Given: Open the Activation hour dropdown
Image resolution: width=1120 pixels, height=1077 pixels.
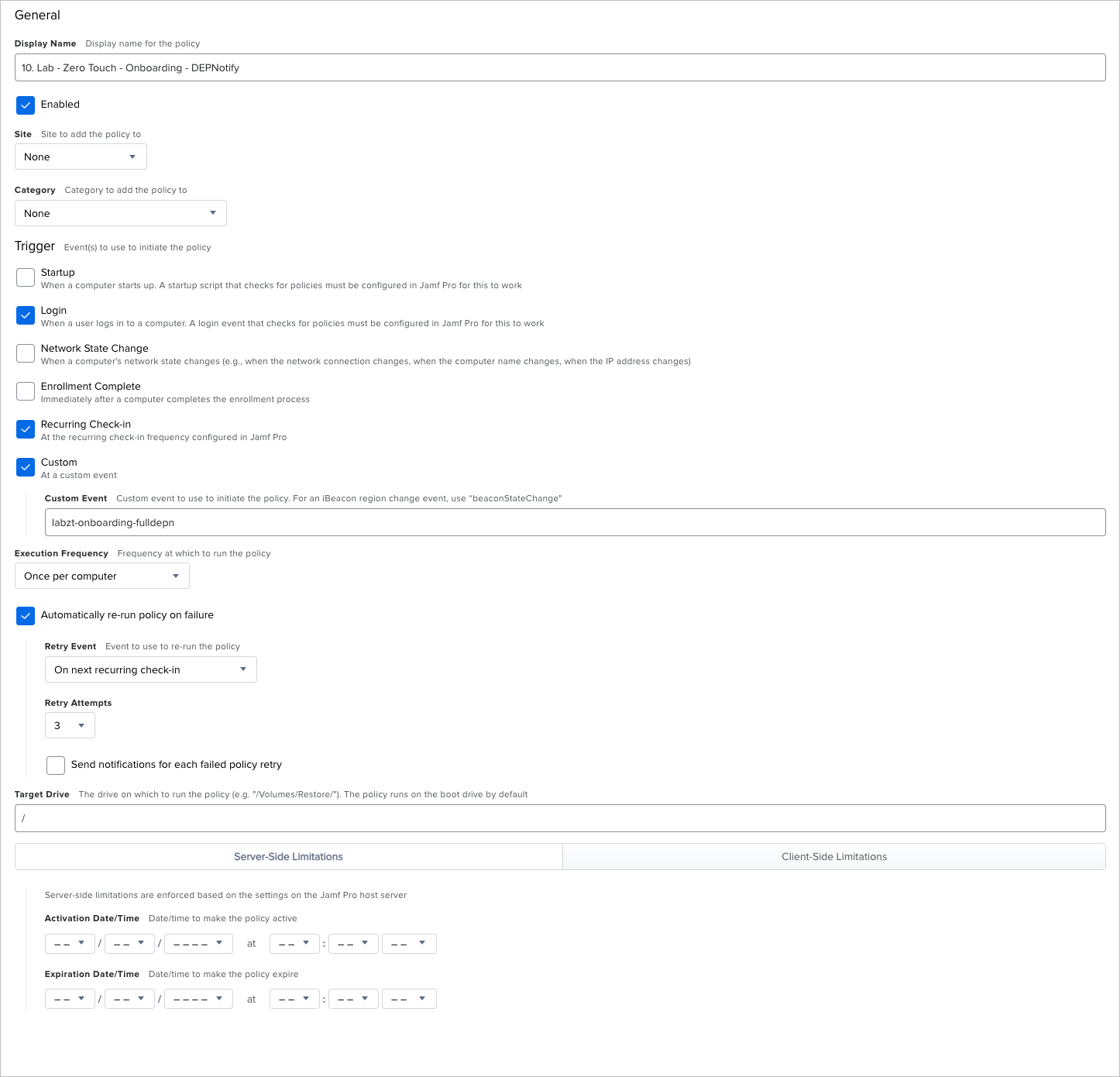Looking at the screenshot, I should coord(294,943).
